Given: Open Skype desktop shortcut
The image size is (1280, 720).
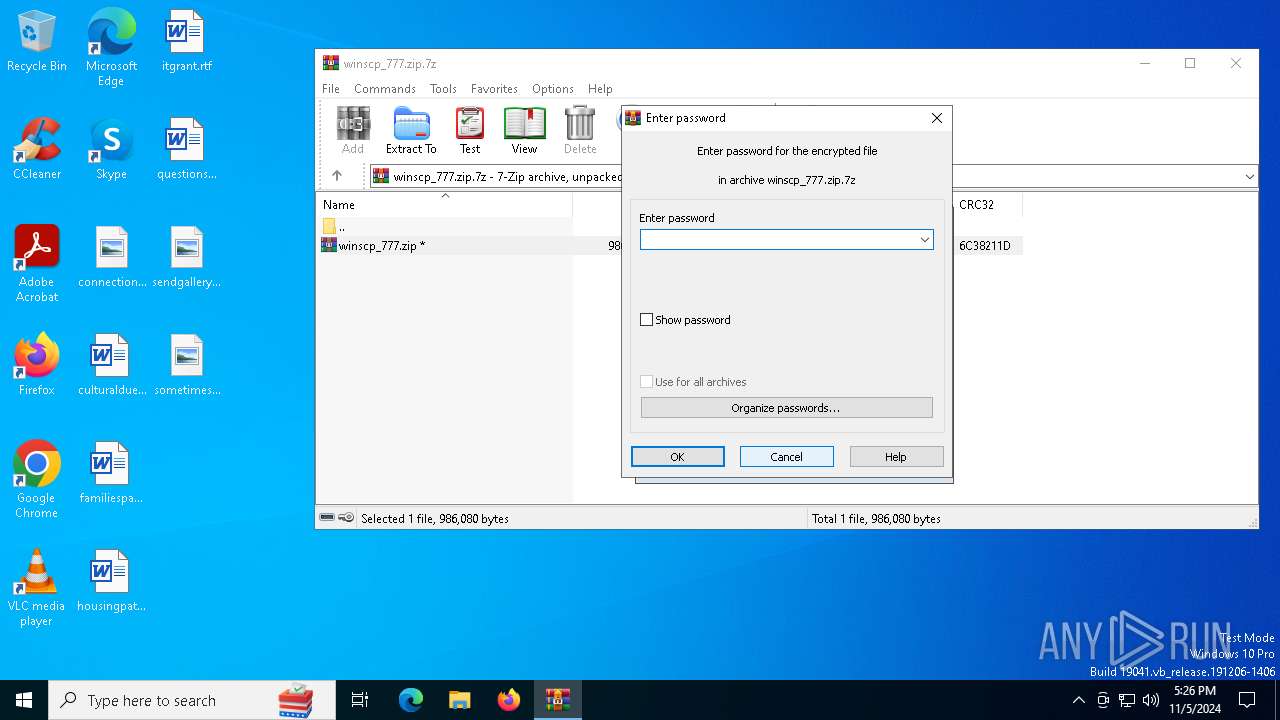Looking at the screenshot, I should pyautogui.click(x=111, y=150).
